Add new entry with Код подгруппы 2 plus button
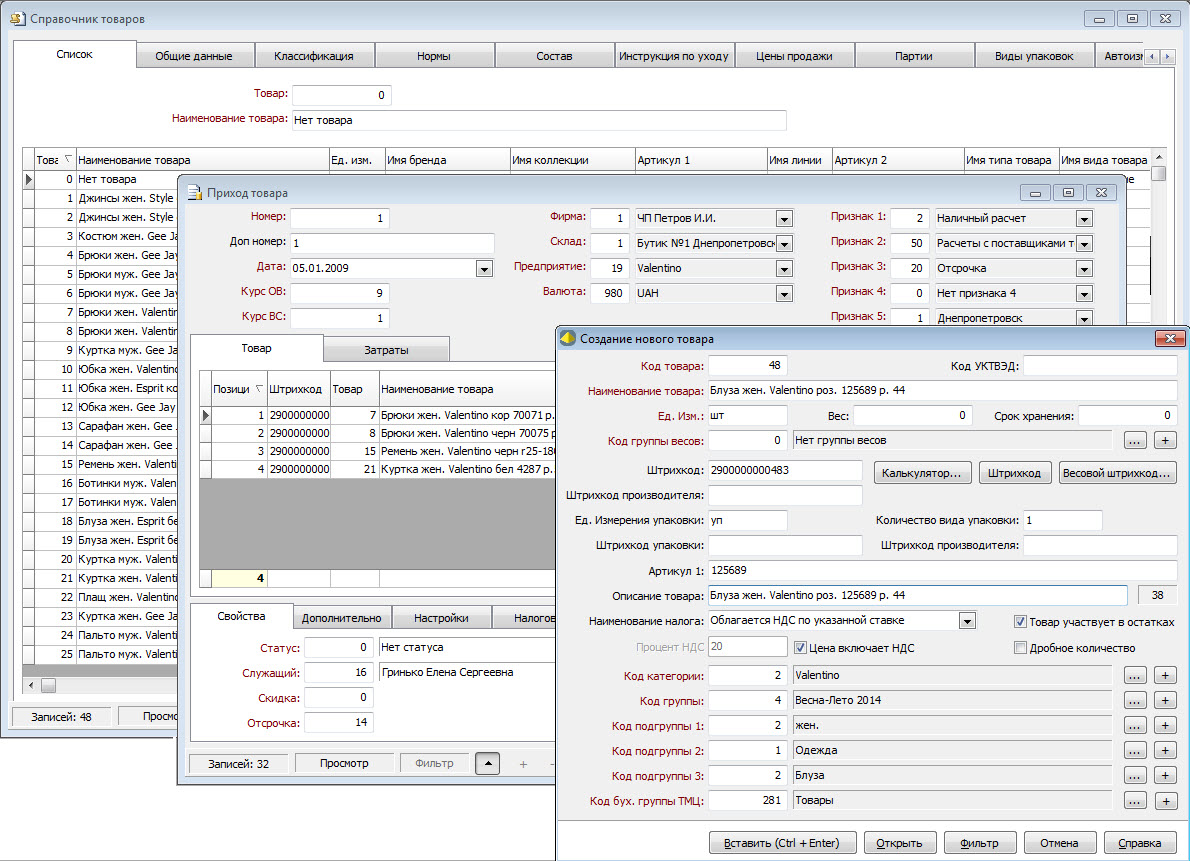Image resolution: width=1190 pixels, height=861 pixels. 1165,750
